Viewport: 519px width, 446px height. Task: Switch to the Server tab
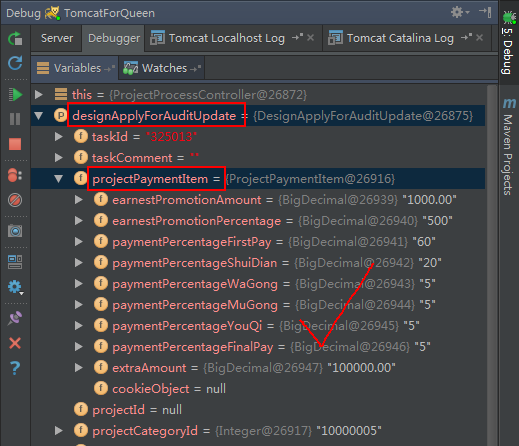57,38
